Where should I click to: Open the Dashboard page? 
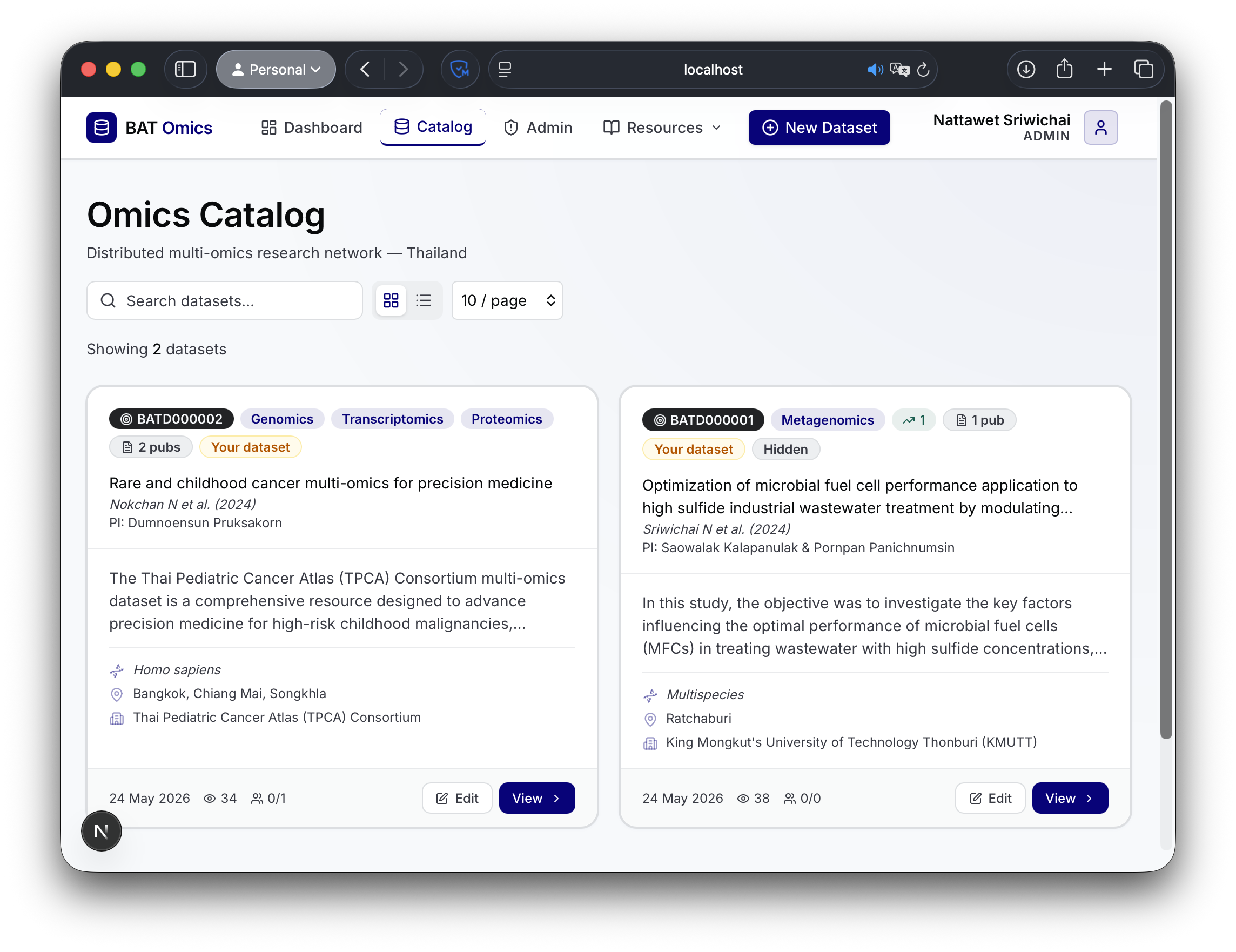click(x=311, y=128)
